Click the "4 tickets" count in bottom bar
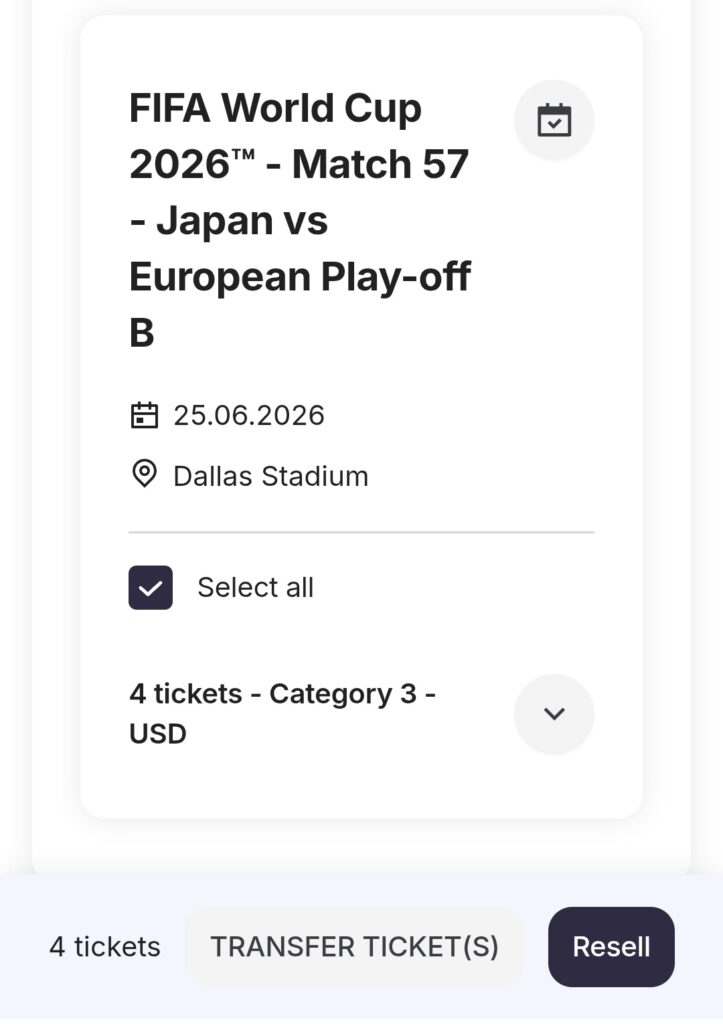 [x=105, y=947]
